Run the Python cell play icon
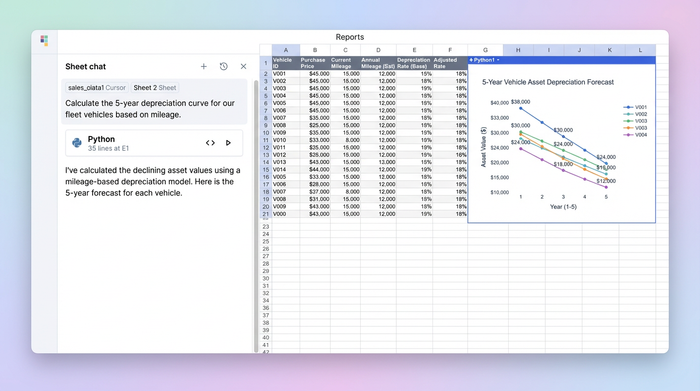The width and height of the screenshot is (700, 391). point(228,143)
